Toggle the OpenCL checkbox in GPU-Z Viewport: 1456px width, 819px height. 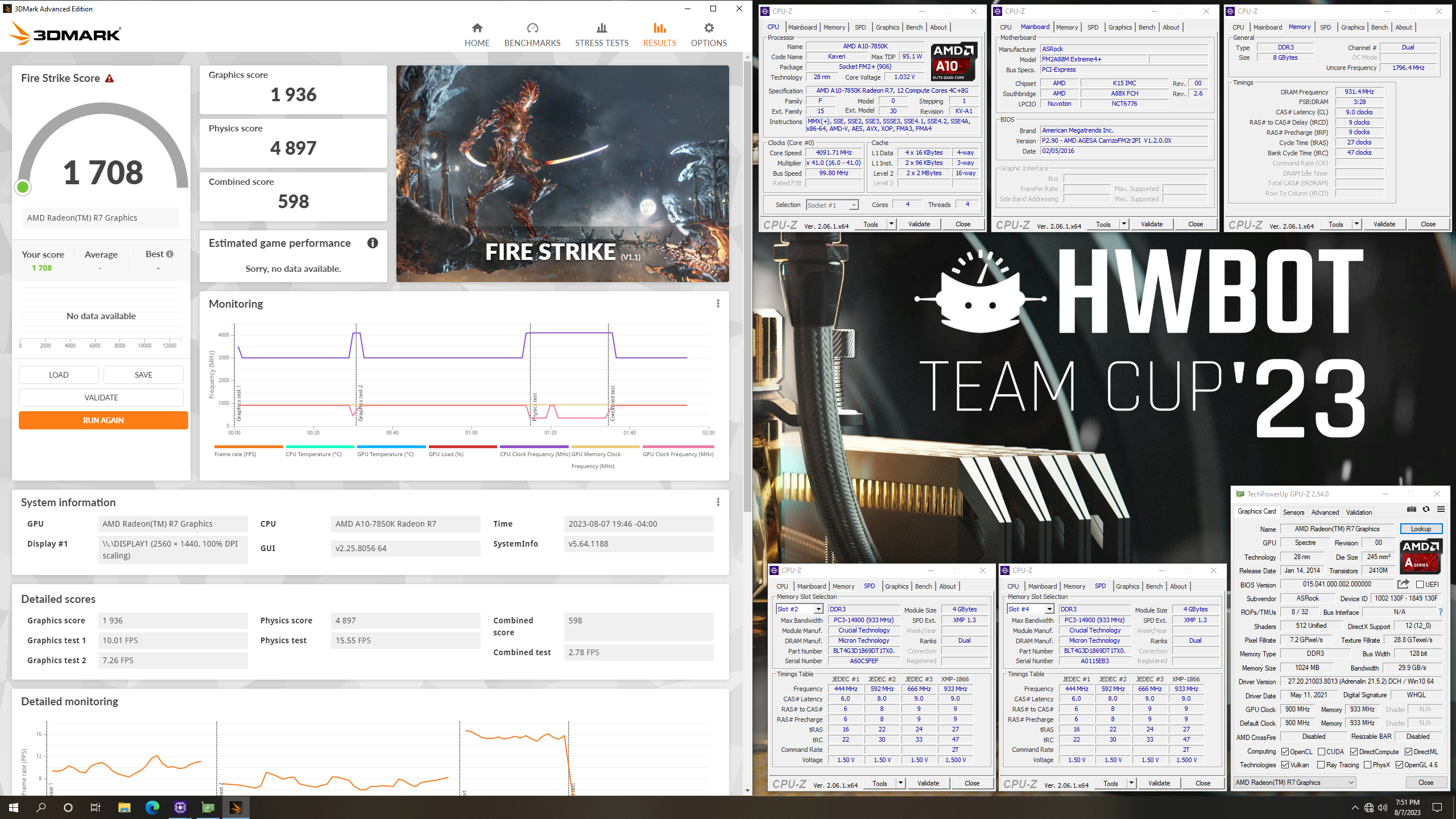[x=1285, y=751]
